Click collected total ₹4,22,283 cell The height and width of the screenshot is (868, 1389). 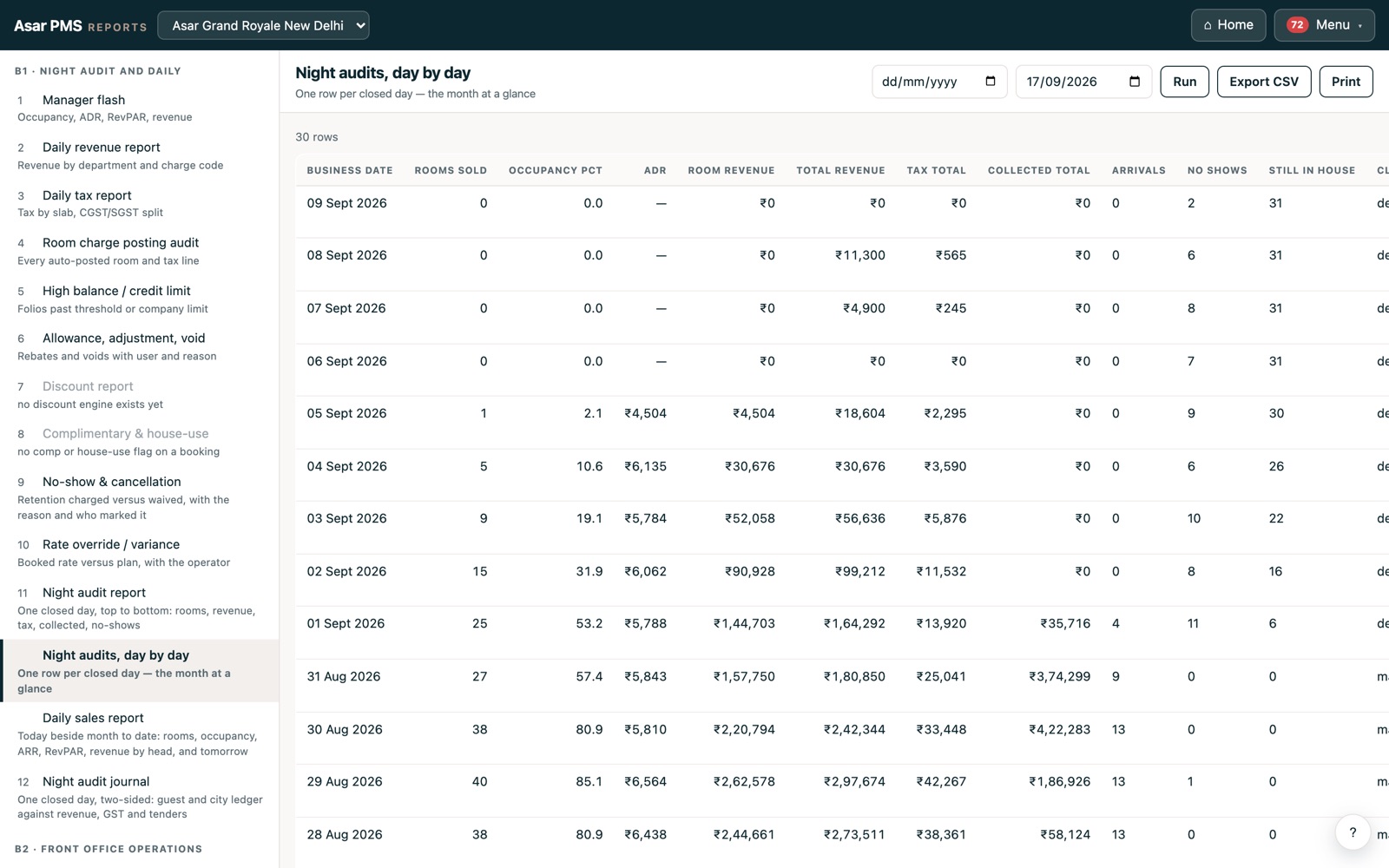(1059, 729)
